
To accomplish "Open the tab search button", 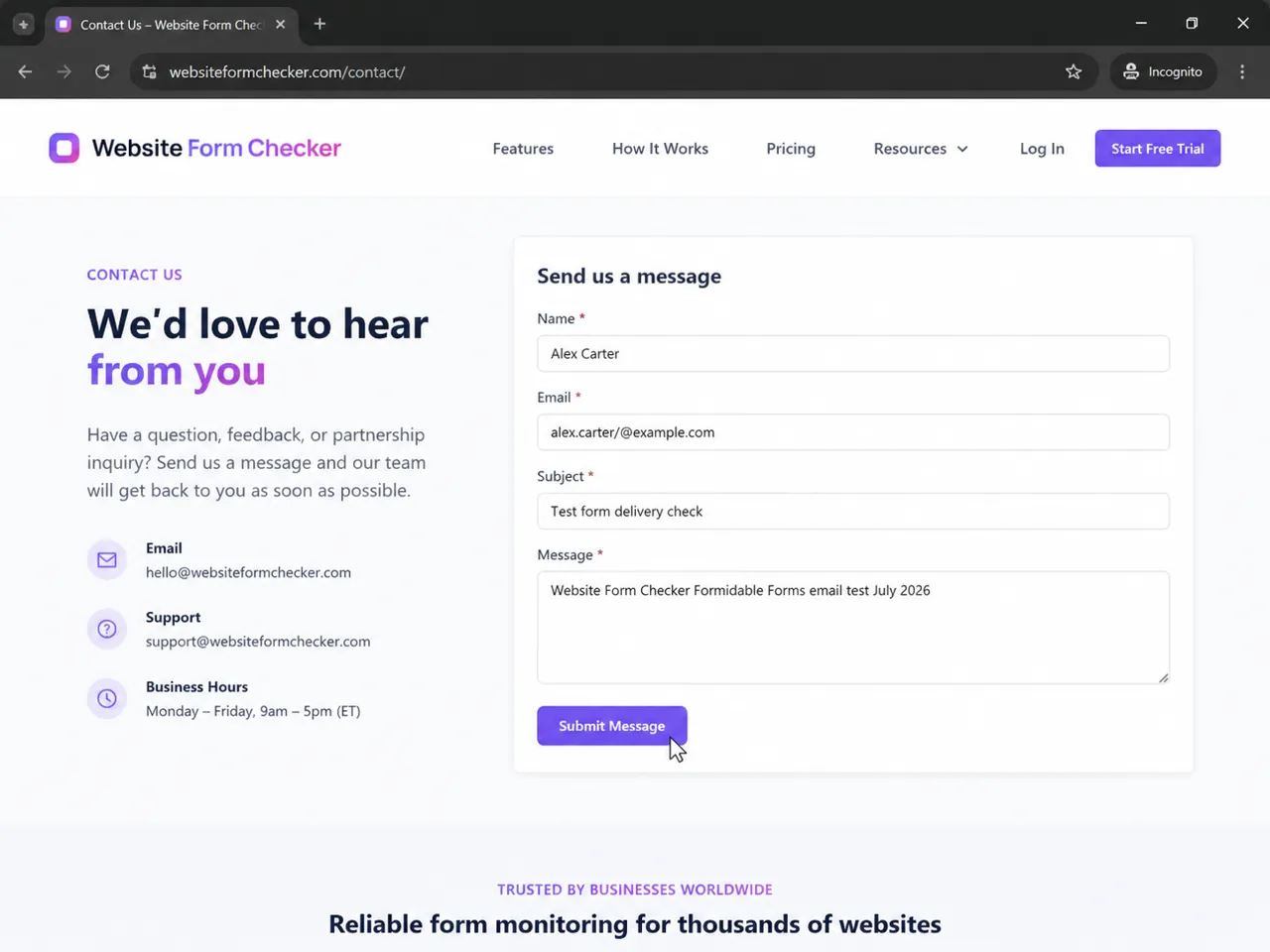I will (23, 24).
